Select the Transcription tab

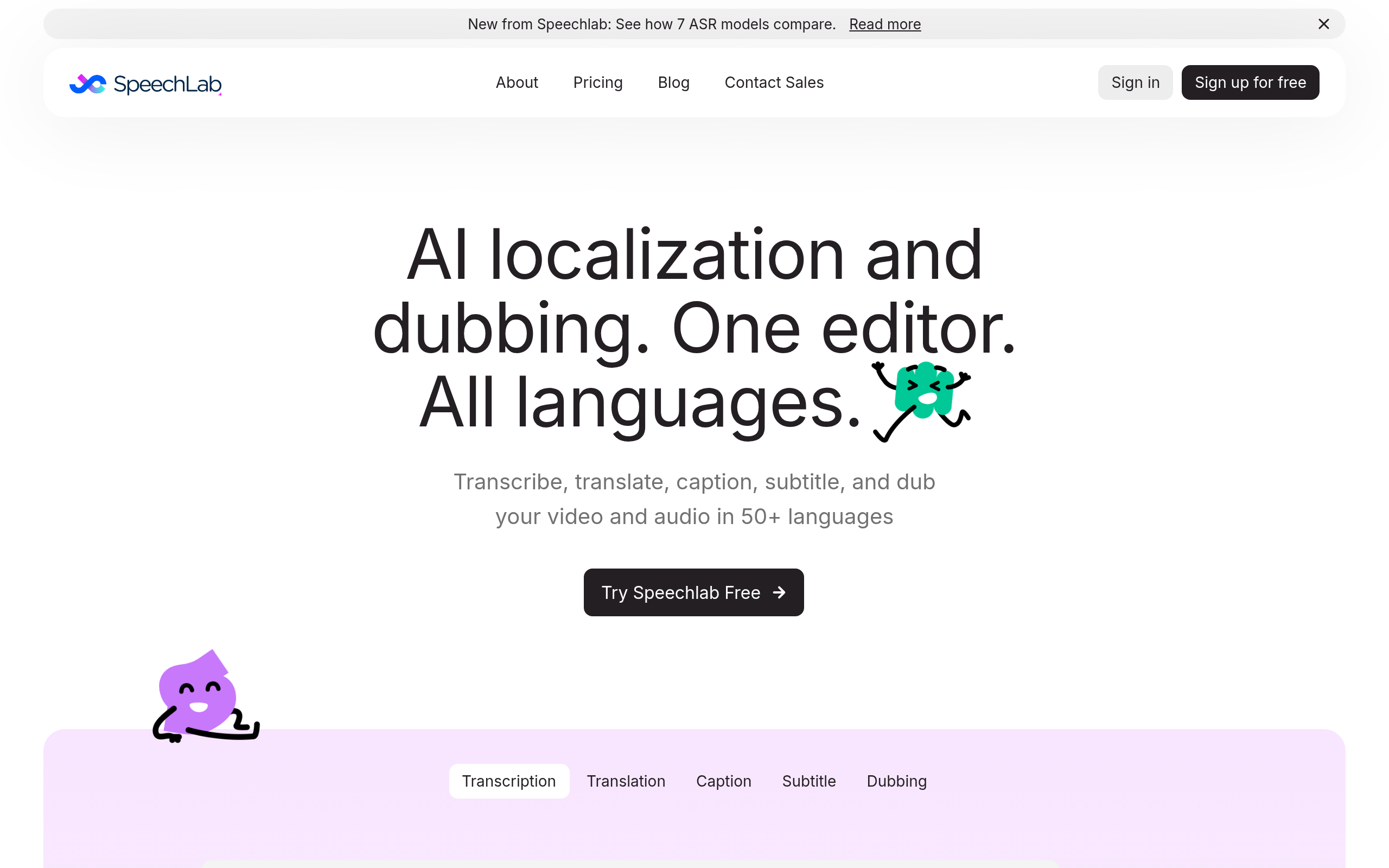coord(508,781)
